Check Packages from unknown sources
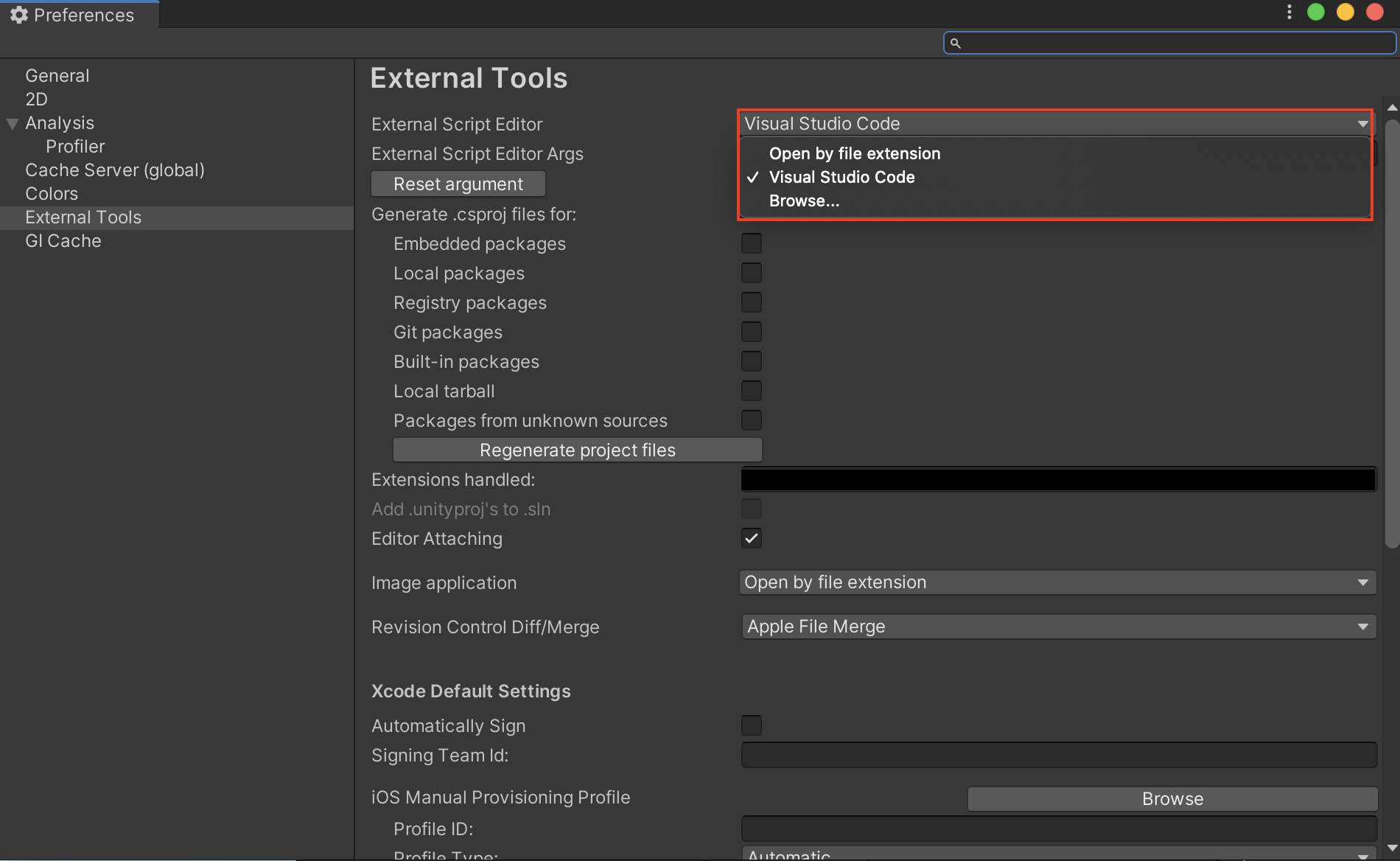Image resolution: width=1400 pixels, height=861 pixels. pyautogui.click(x=751, y=419)
